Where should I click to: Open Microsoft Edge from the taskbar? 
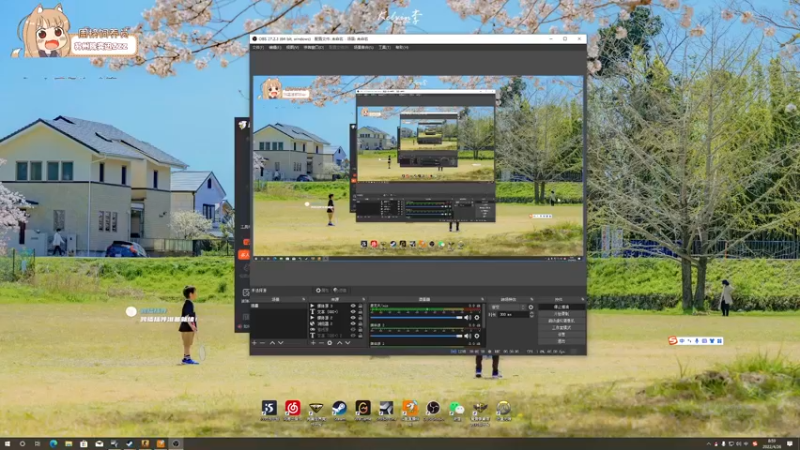coord(53,444)
